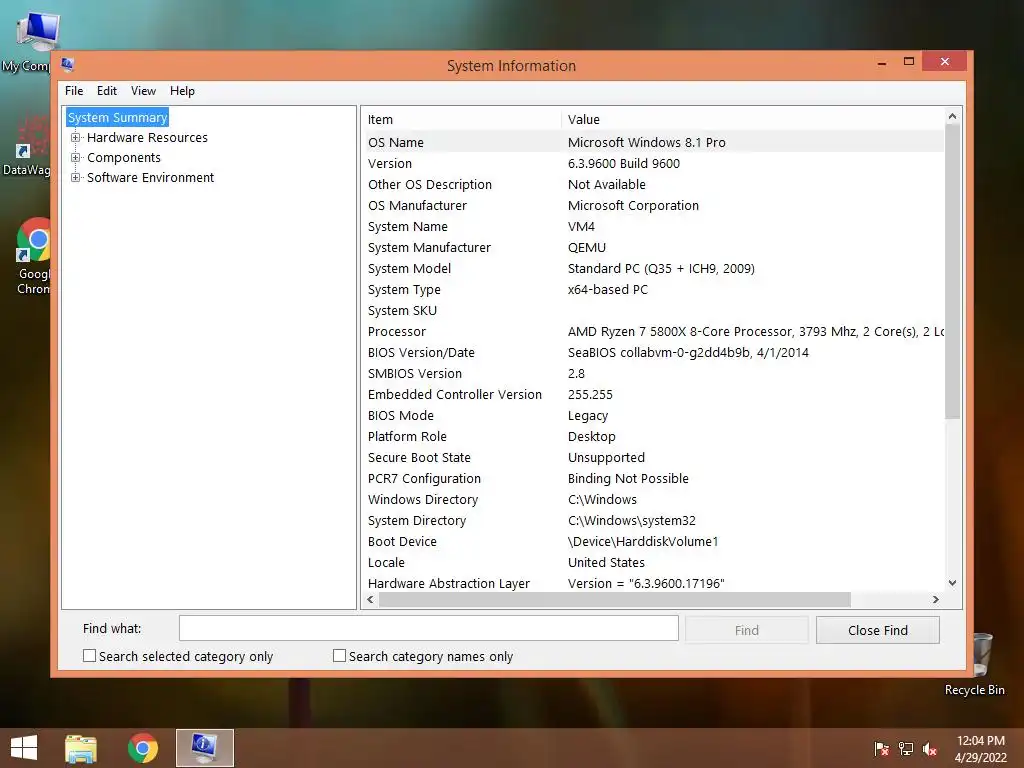Open the Edit menu
The image size is (1024, 768).
106,91
